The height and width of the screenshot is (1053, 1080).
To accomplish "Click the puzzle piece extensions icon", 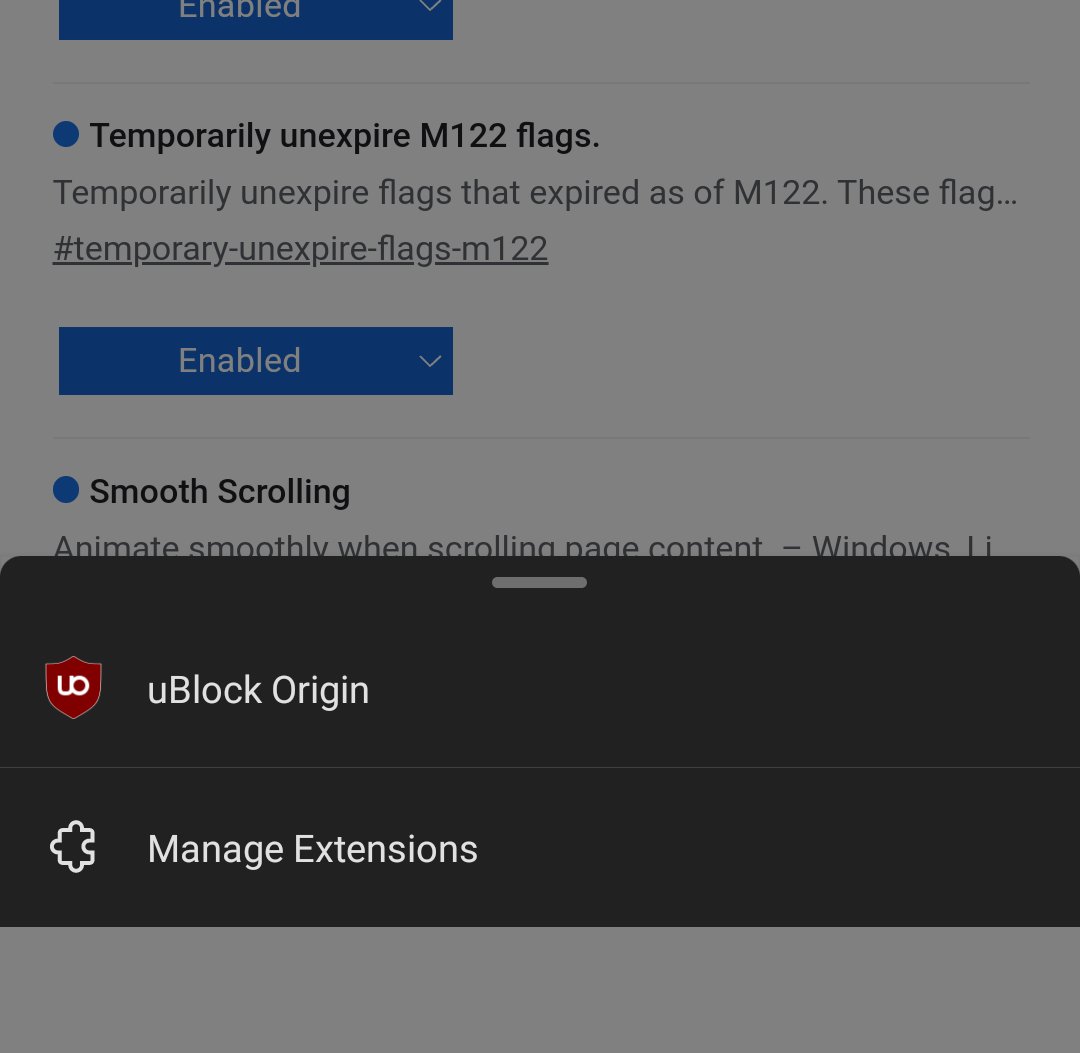I will [73, 847].
